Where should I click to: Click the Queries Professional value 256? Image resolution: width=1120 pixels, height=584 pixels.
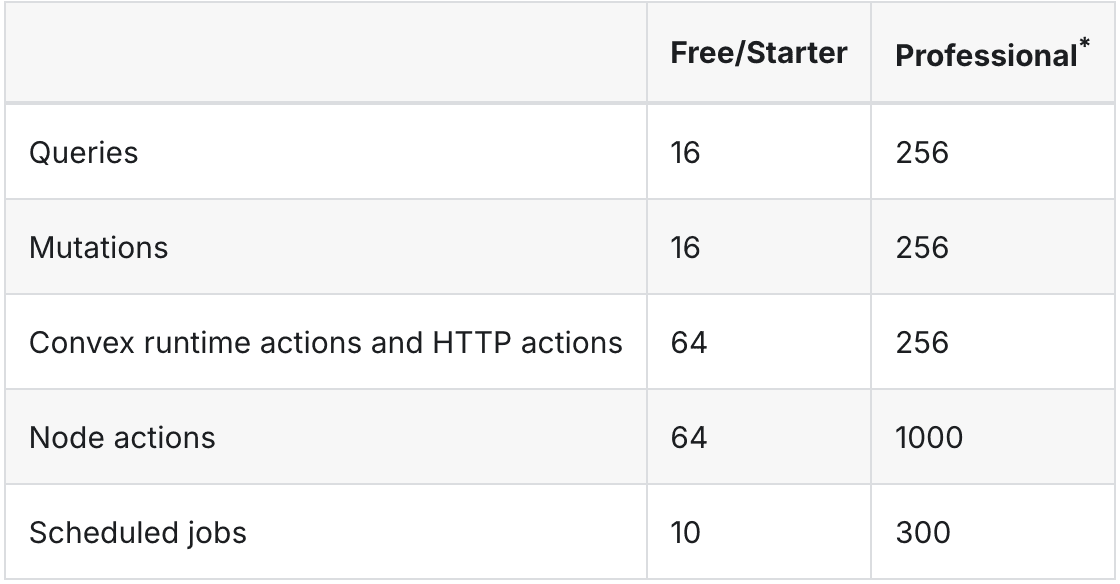[x=921, y=153]
